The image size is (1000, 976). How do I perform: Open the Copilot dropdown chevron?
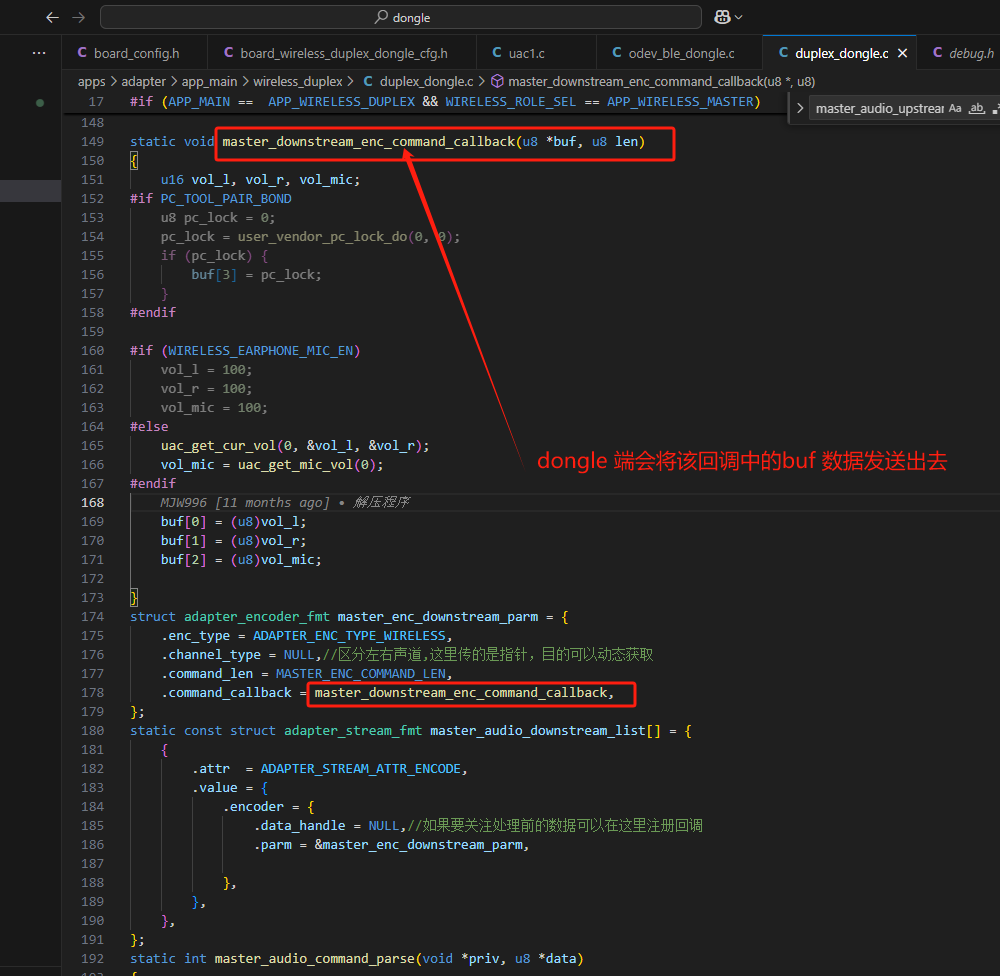[x=739, y=17]
